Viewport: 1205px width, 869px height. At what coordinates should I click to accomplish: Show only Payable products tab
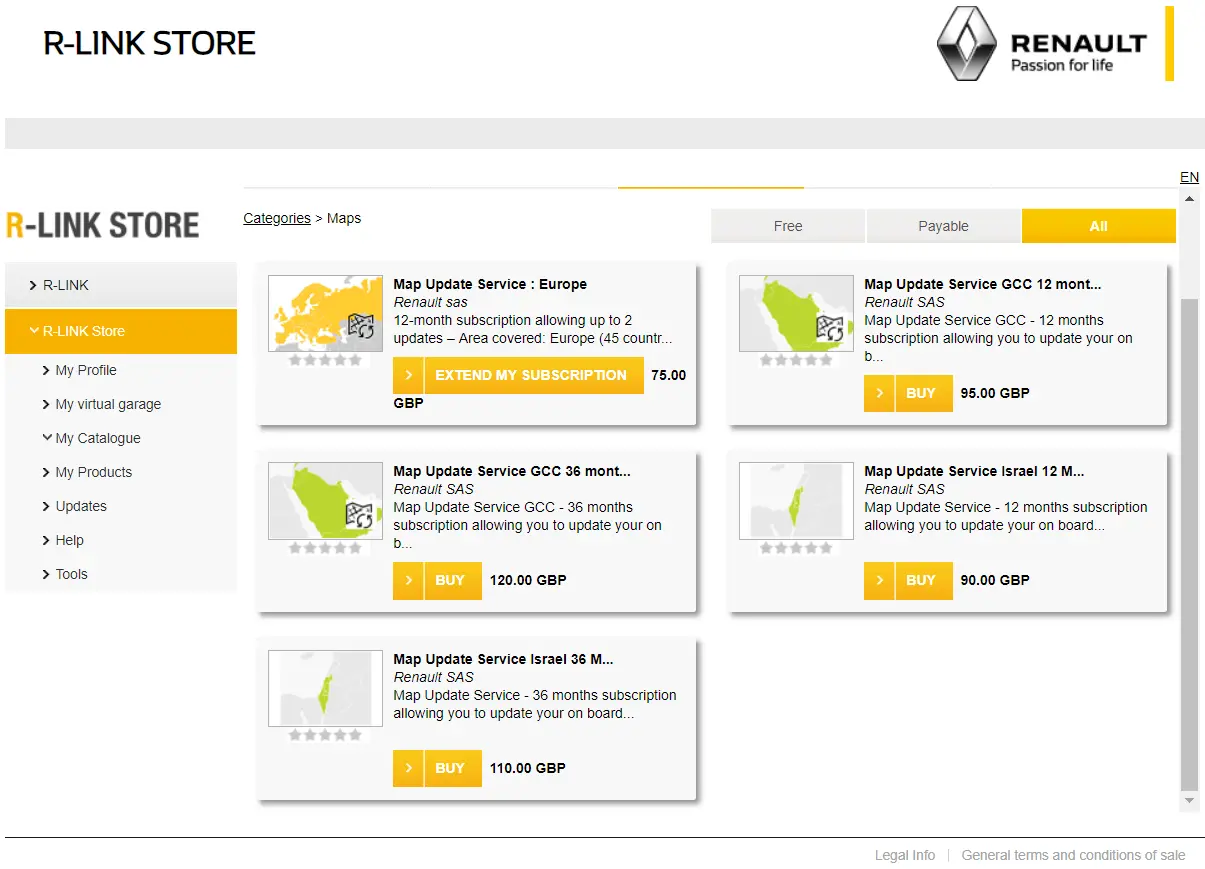tap(943, 226)
